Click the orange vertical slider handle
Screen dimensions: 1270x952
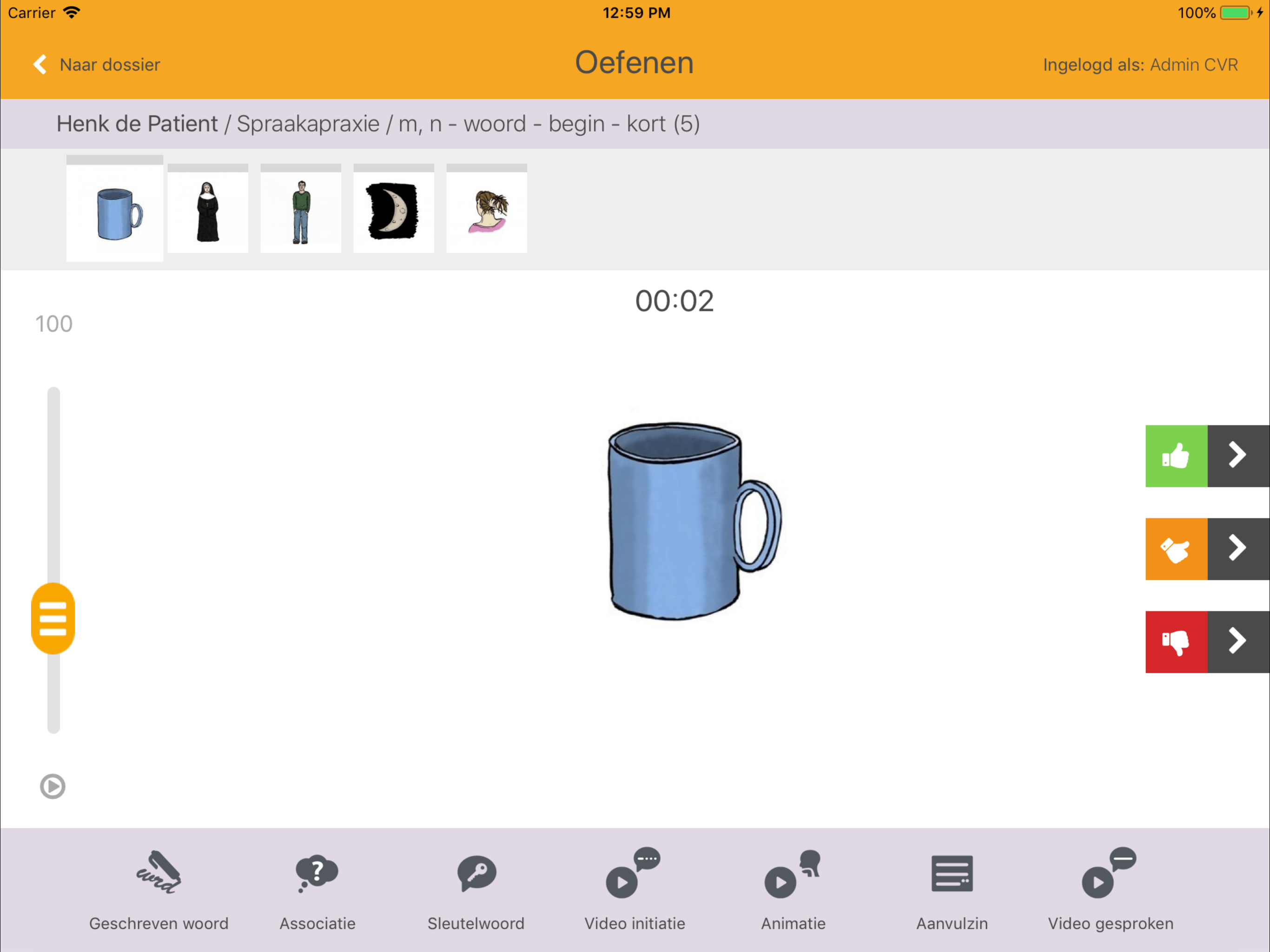point(53,618)
